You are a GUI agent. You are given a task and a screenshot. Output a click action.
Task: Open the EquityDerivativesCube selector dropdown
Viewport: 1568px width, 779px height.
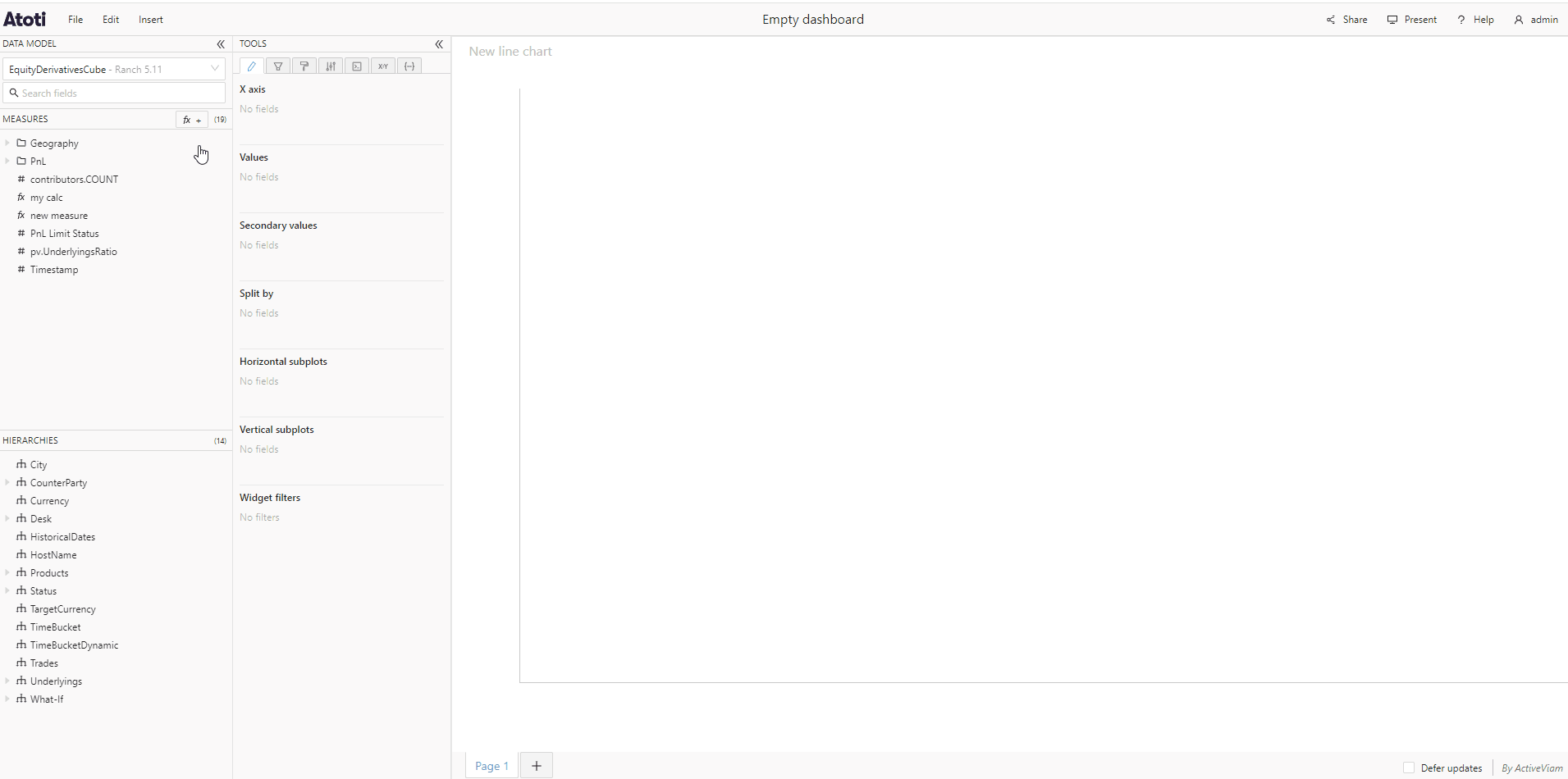[114, 69]
